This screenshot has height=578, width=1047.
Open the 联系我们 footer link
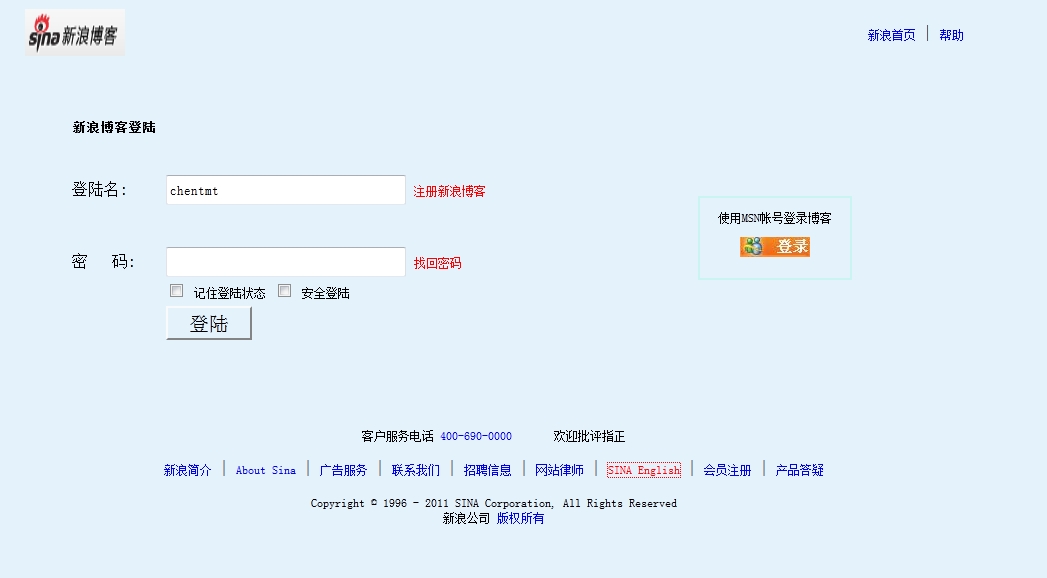coord(415,471)
